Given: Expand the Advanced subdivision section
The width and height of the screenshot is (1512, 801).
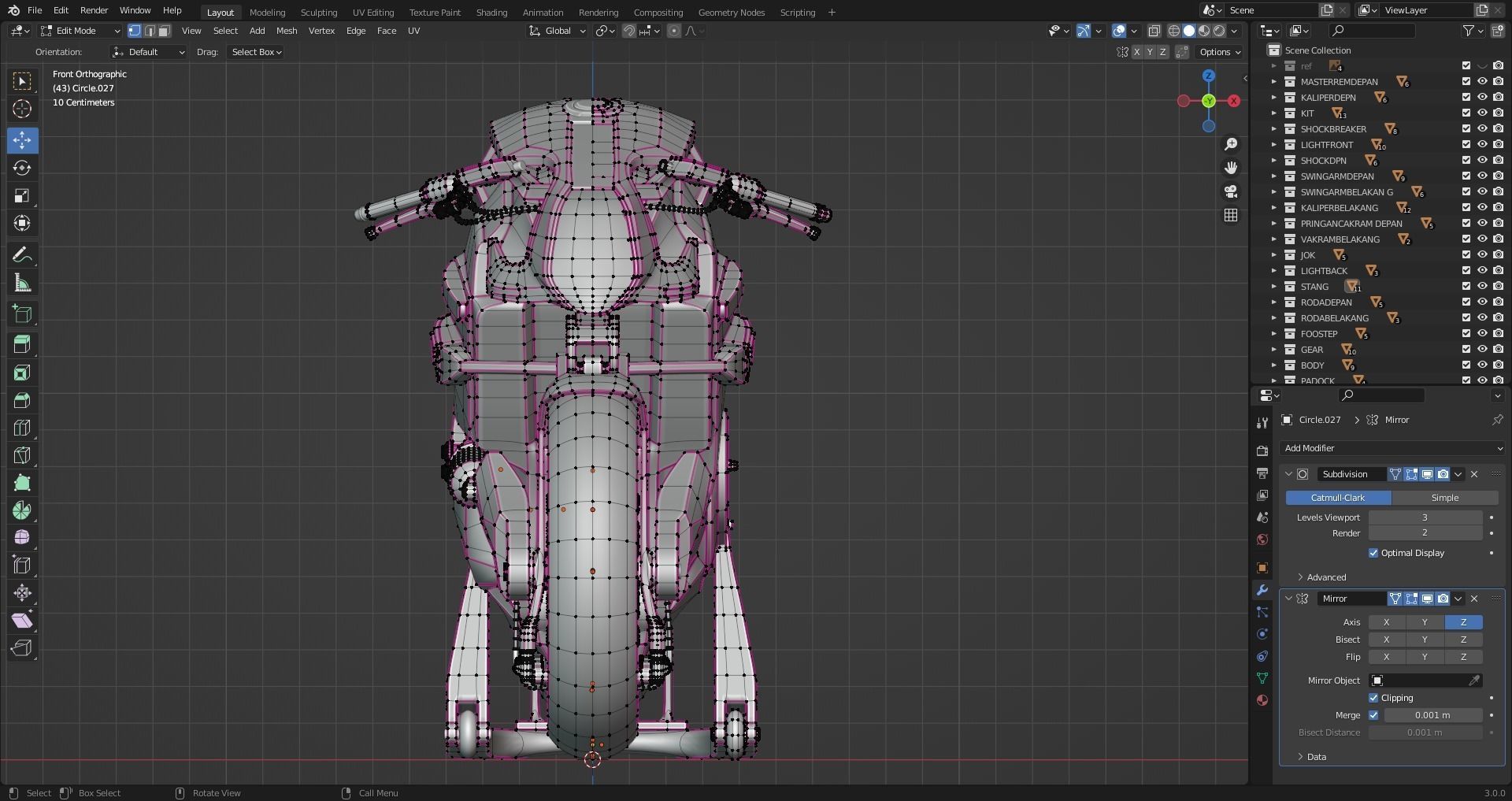Looking at the screenshot, I should [1325, 577].
